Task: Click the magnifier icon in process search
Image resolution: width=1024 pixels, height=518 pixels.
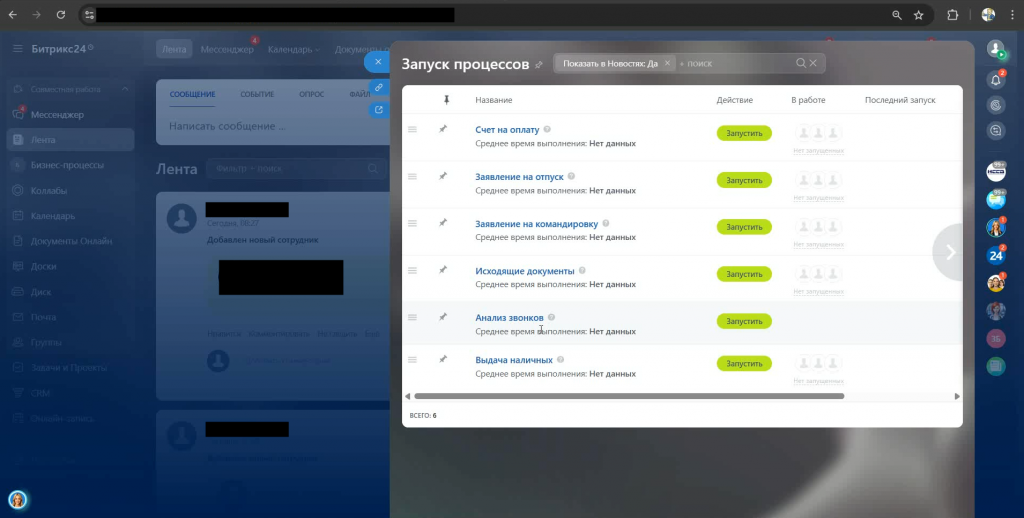Action: (x=801, y=63)
